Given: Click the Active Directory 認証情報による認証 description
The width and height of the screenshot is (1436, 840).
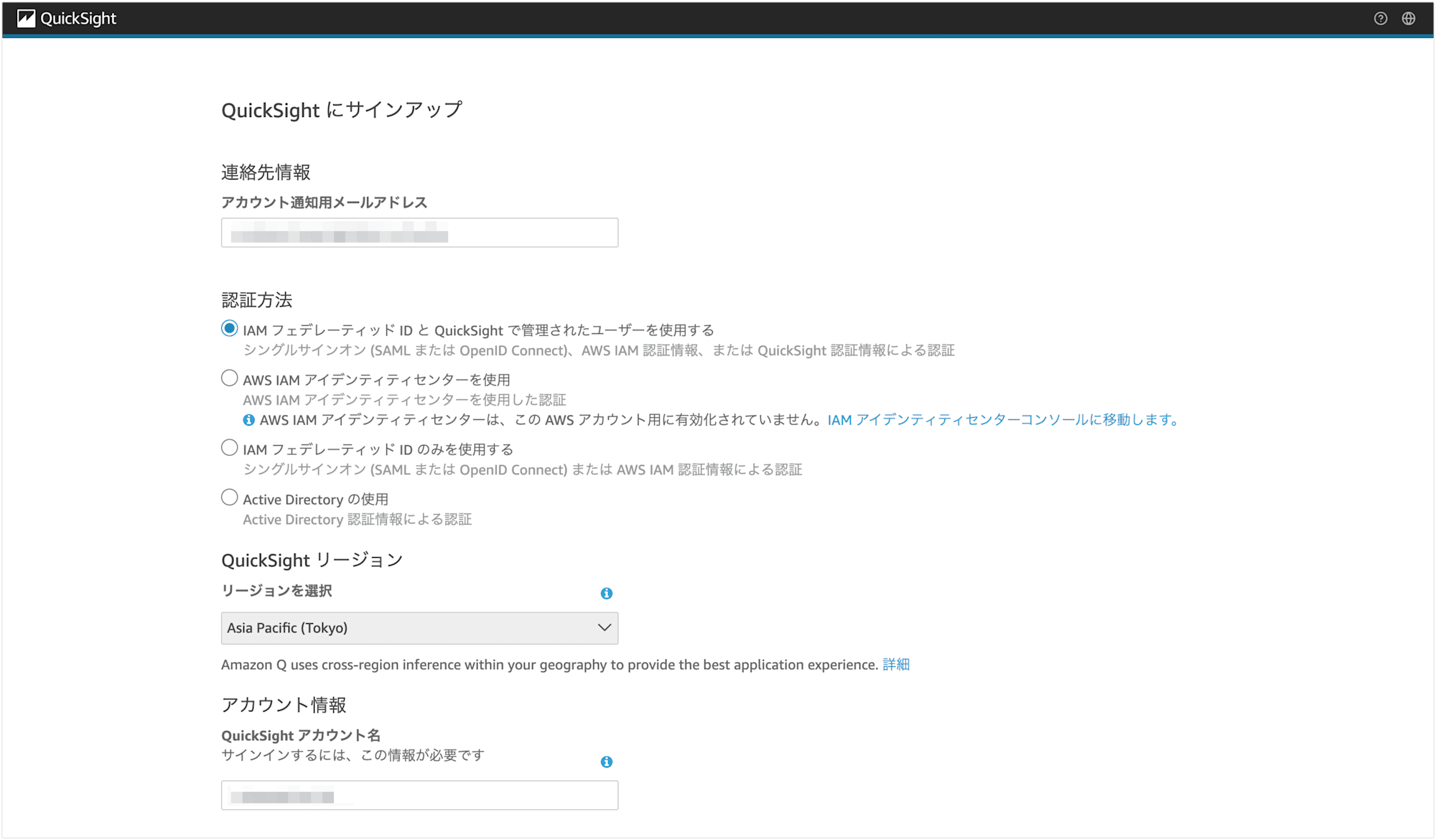Looking at the screenshot, I should pyautogui.click(x=357, y=520).
